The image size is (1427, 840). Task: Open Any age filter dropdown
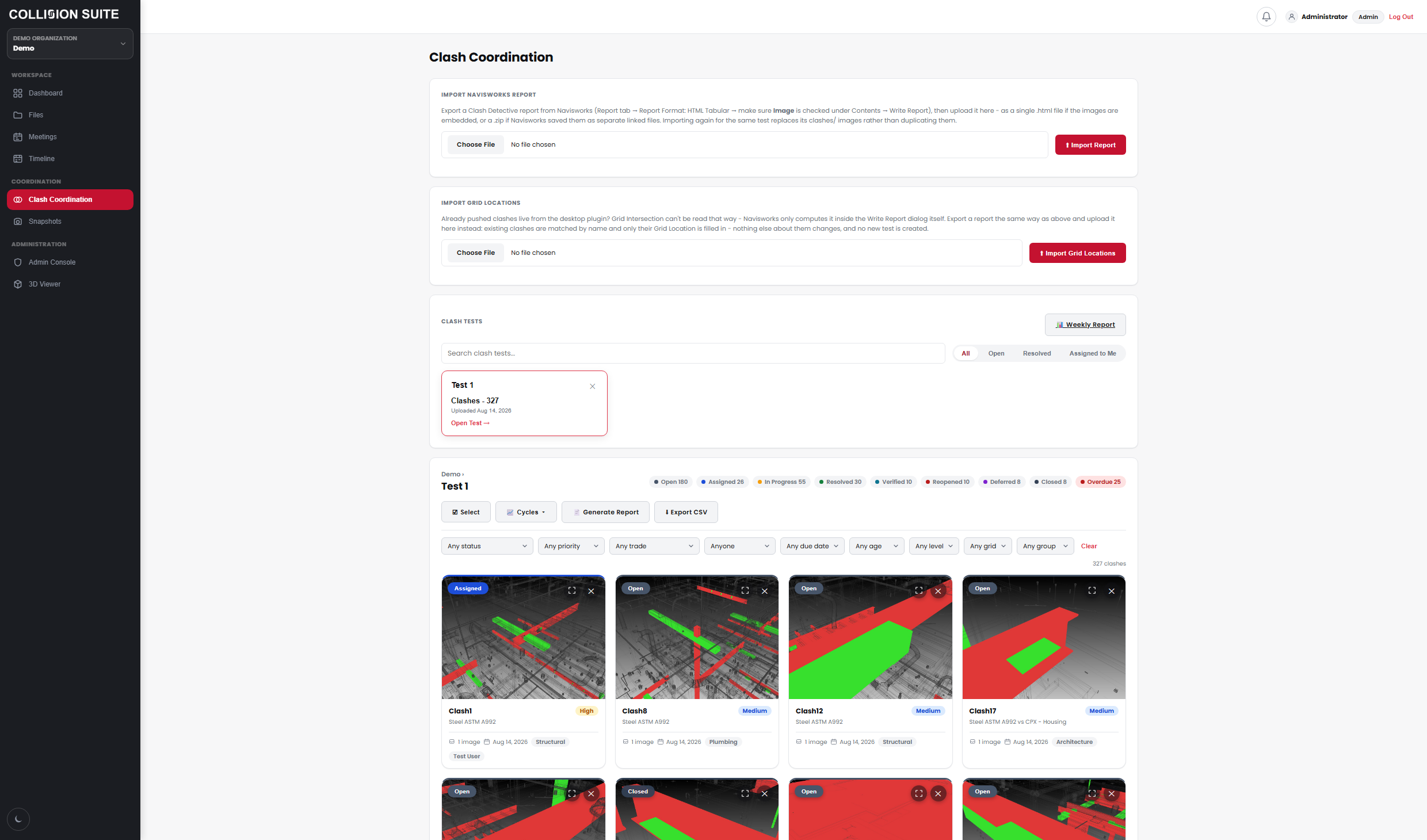(x=876, y=546)
